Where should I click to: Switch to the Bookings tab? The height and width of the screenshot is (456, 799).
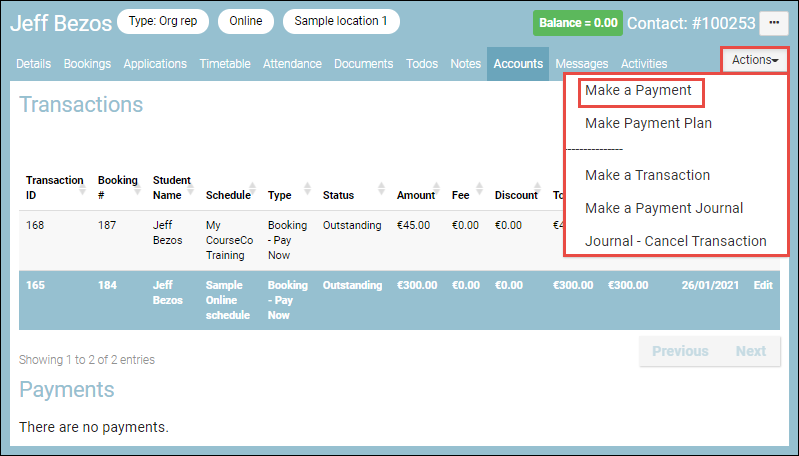87,64
